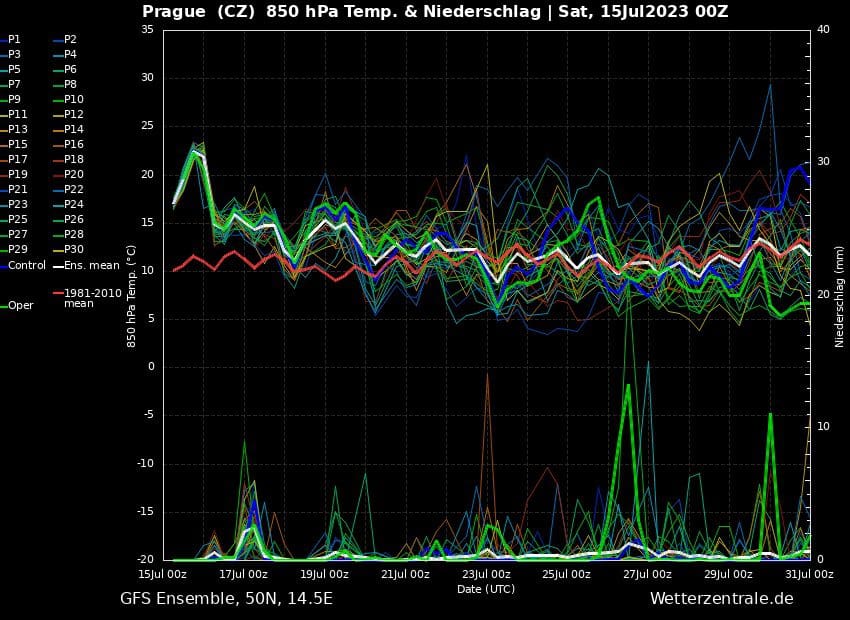Click the 31Jul 00z x-axis label
Viewport: 850px width, 620px height.
(x=808, y=574)
